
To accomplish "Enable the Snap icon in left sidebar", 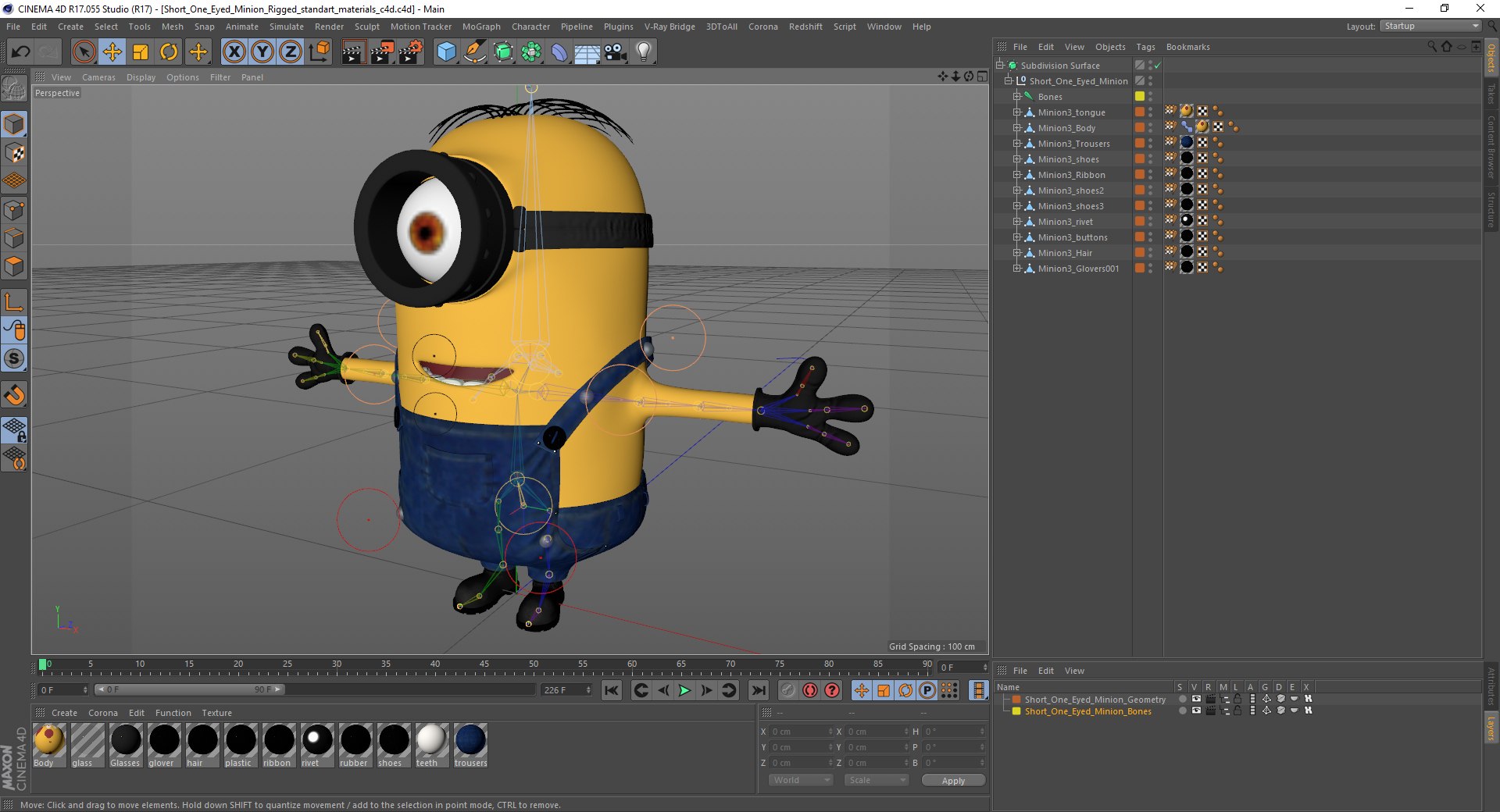I will point(15,395).
